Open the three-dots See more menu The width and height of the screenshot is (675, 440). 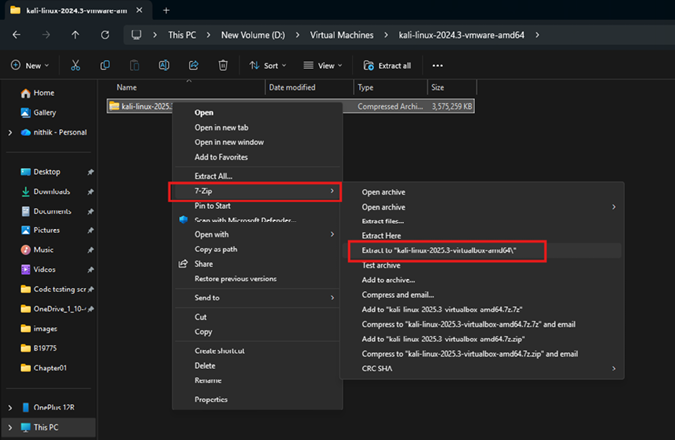pyautogui.click(x=437, y=65)
